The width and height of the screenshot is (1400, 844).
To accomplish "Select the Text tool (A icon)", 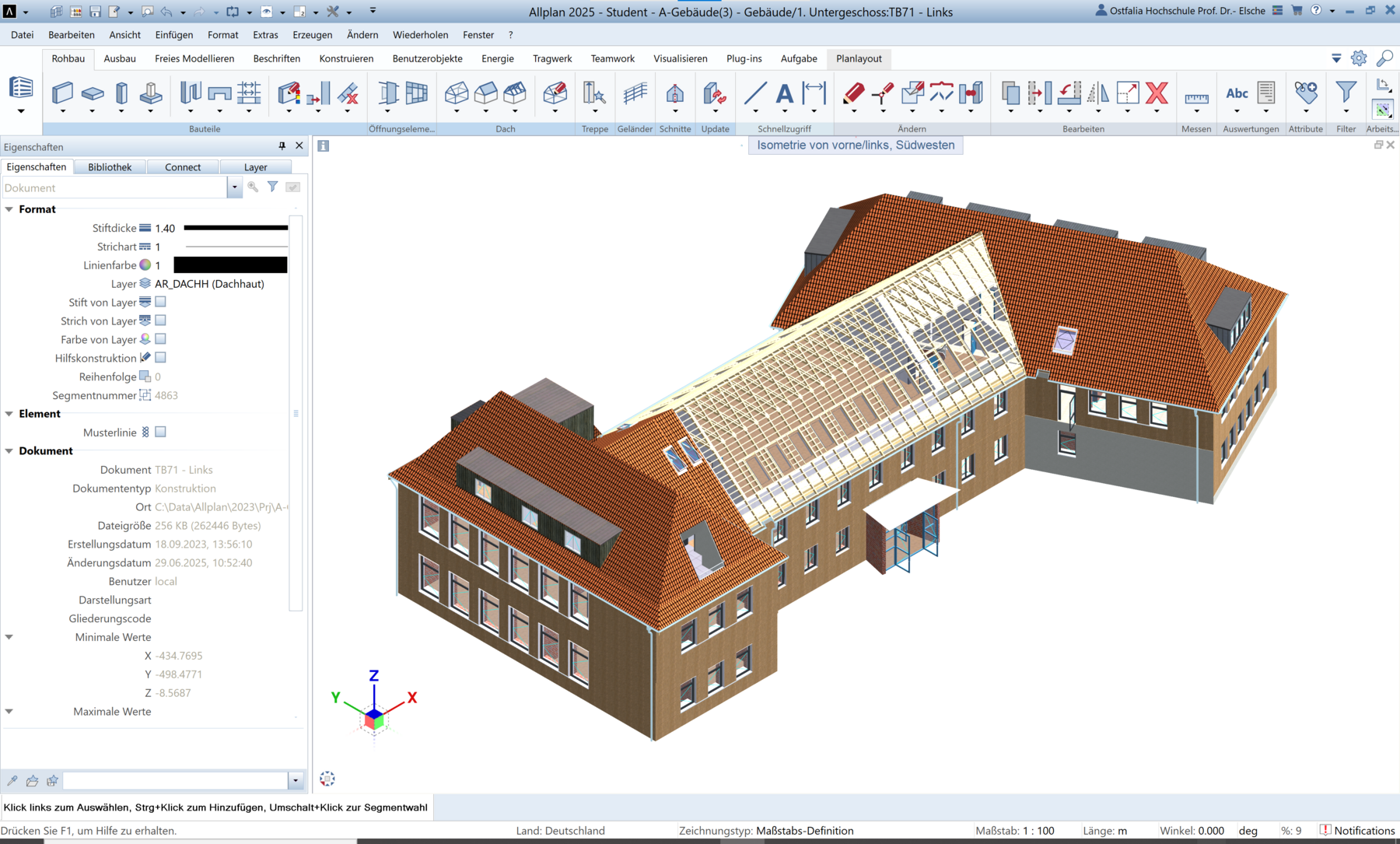I will tap(785, 93).
